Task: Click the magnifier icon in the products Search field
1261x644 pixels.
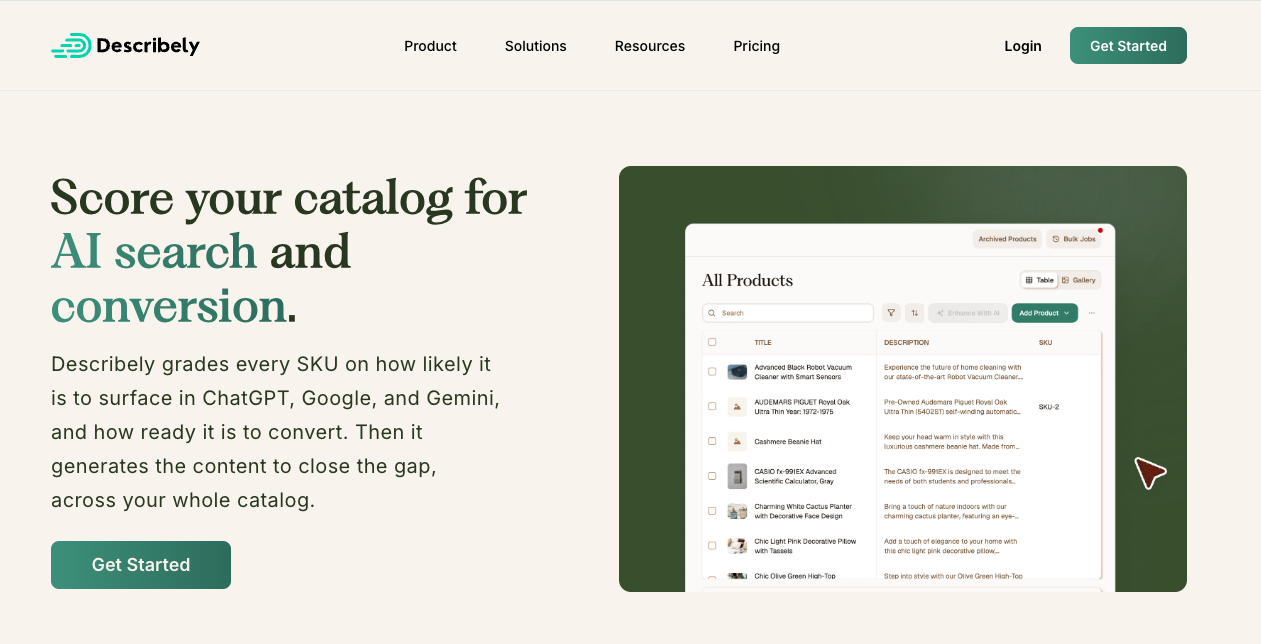Action: [713, 313]
